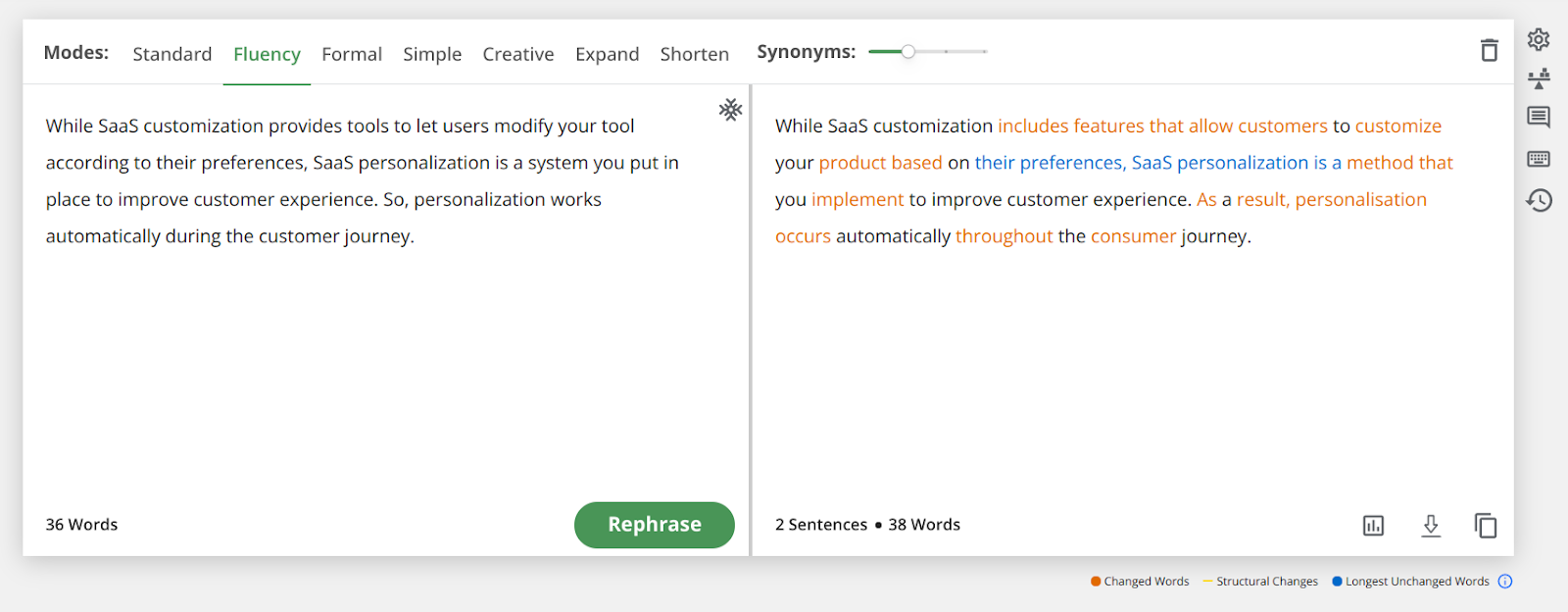Choose the Shorten mode
The width and height of the screenshot is (1568, 612).
694,54
